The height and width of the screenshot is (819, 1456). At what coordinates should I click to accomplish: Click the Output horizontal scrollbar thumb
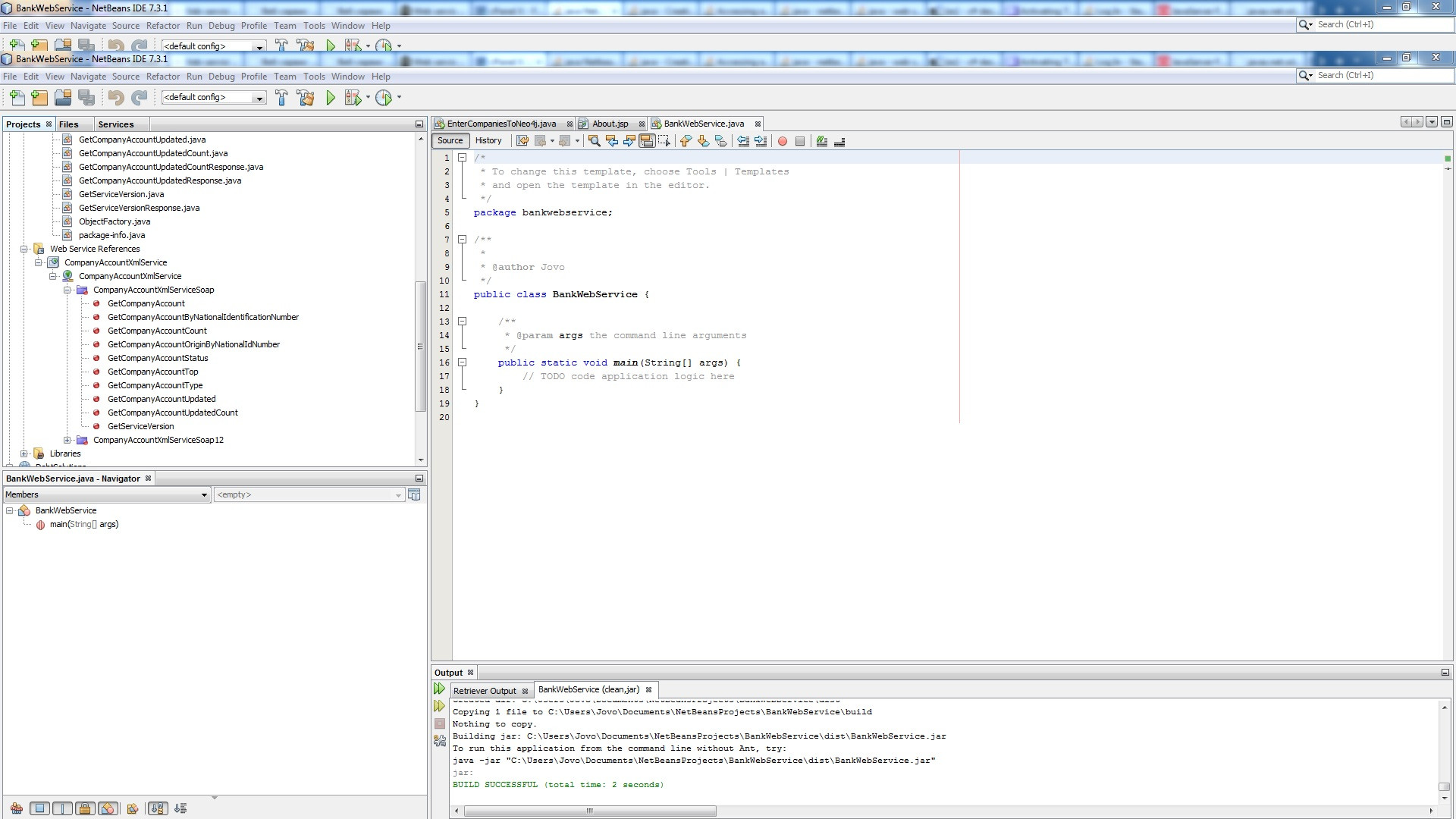[x=590, y=811]
